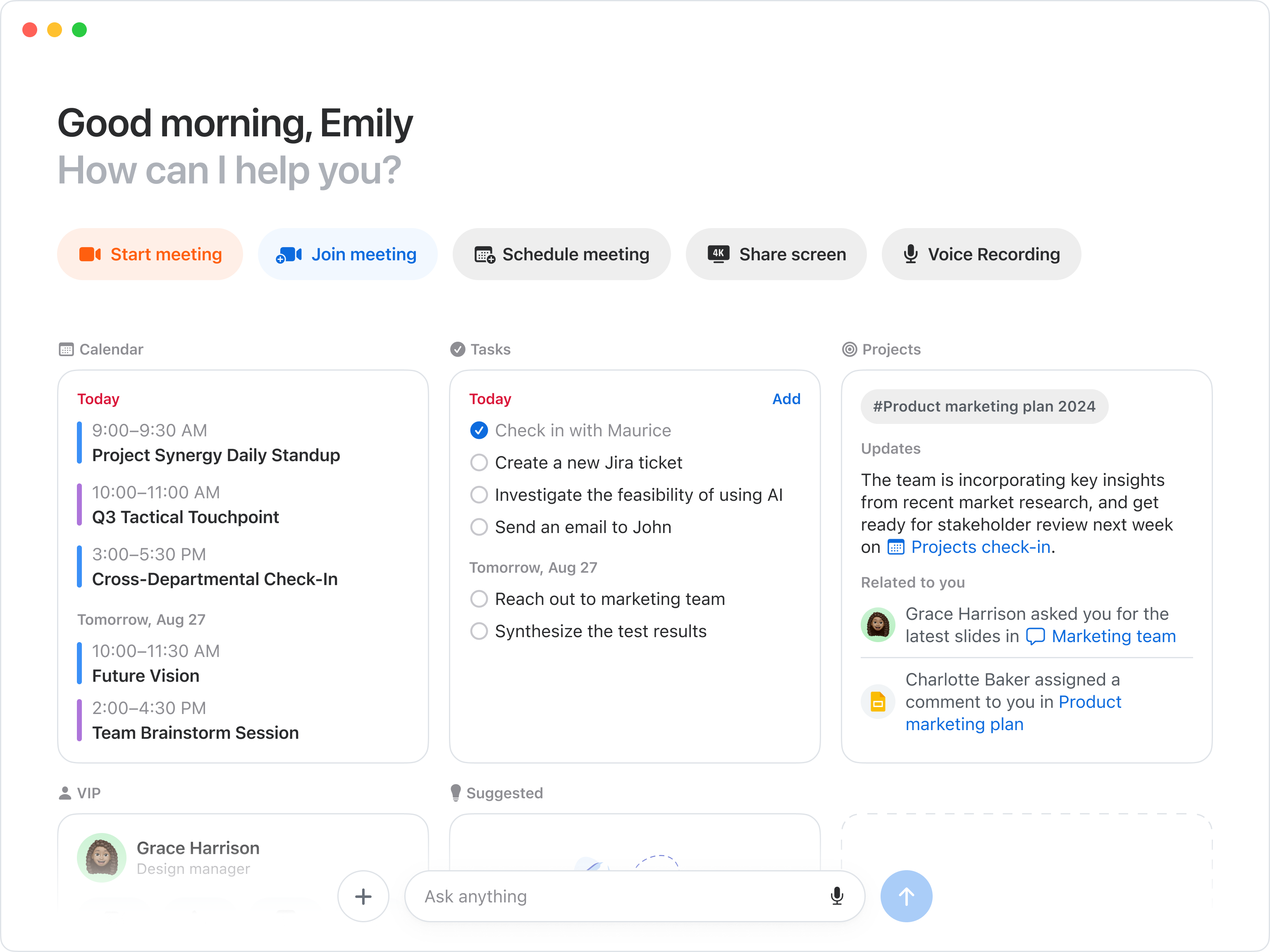Click the VIP person icon
This screenshot has height=952, width=1270.
[65, 793]
